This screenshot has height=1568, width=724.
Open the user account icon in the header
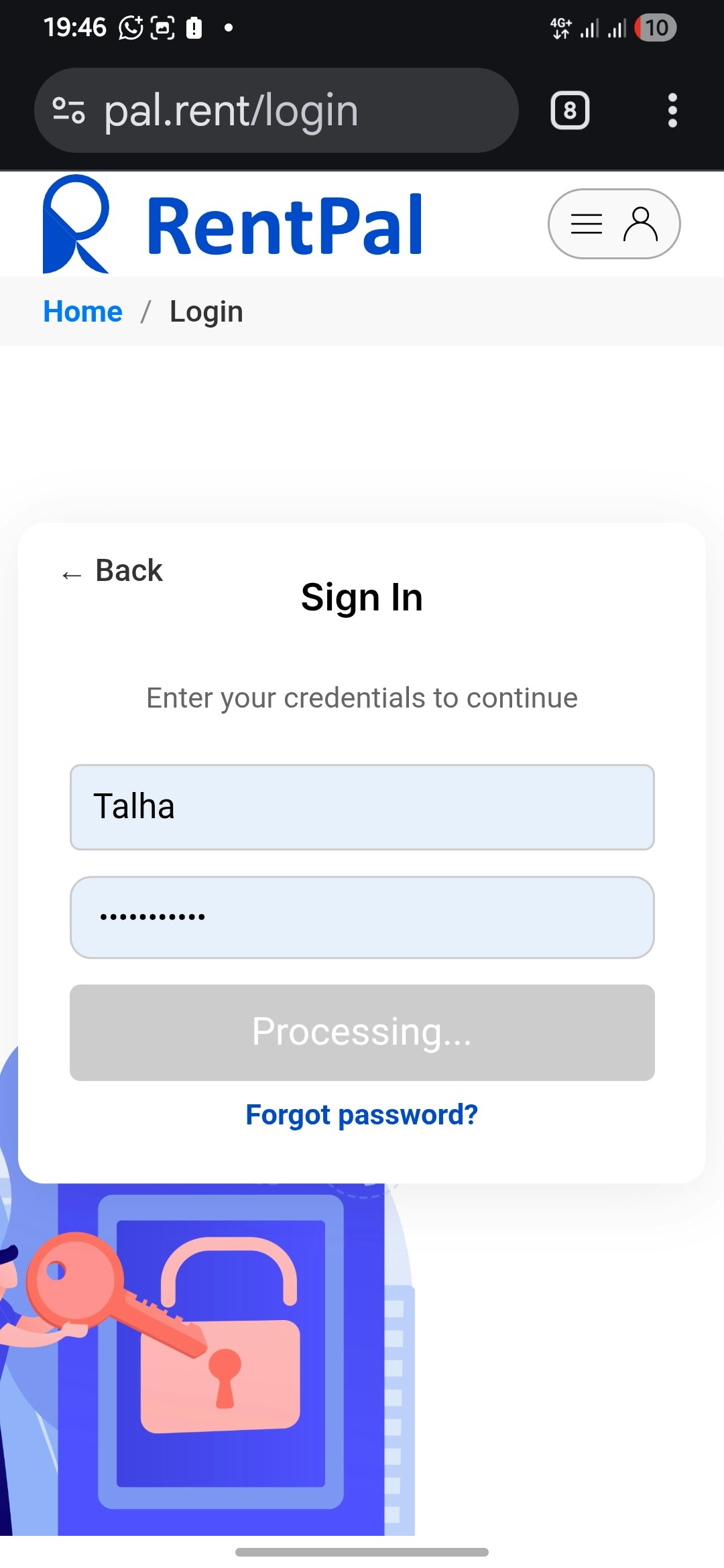click(x=642, y=224)
